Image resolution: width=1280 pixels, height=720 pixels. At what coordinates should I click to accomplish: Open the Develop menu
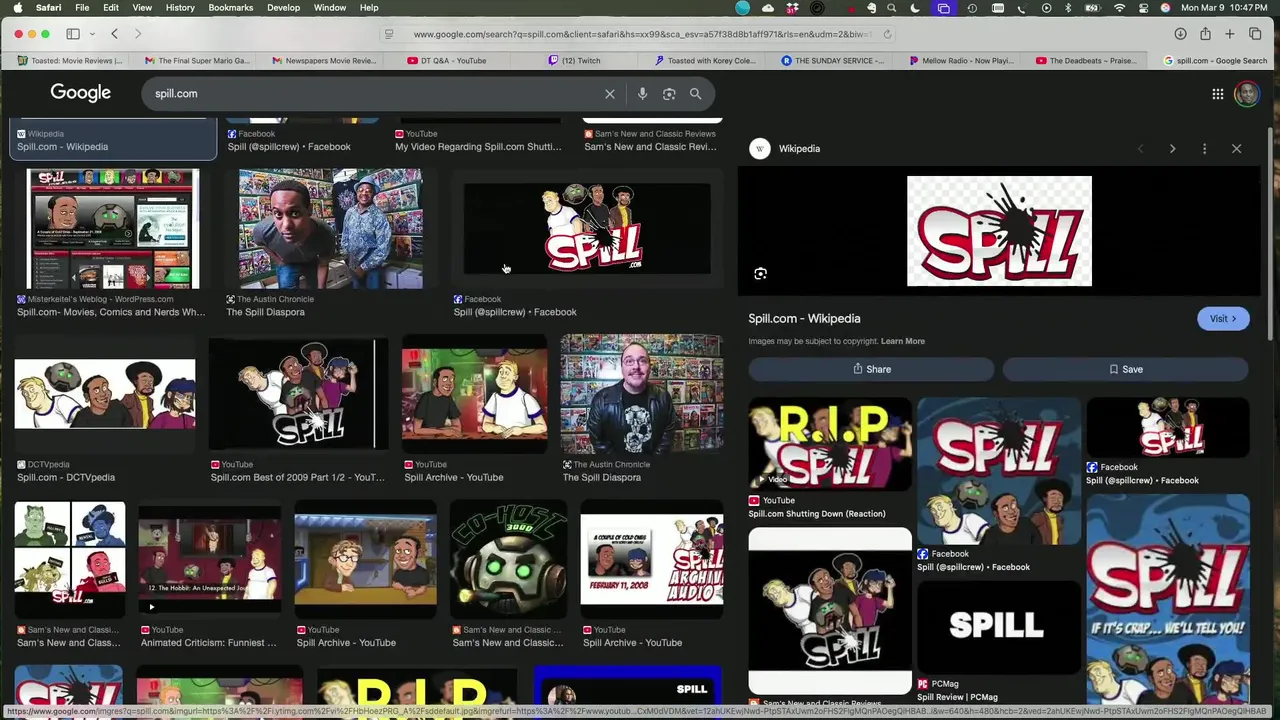283,8
